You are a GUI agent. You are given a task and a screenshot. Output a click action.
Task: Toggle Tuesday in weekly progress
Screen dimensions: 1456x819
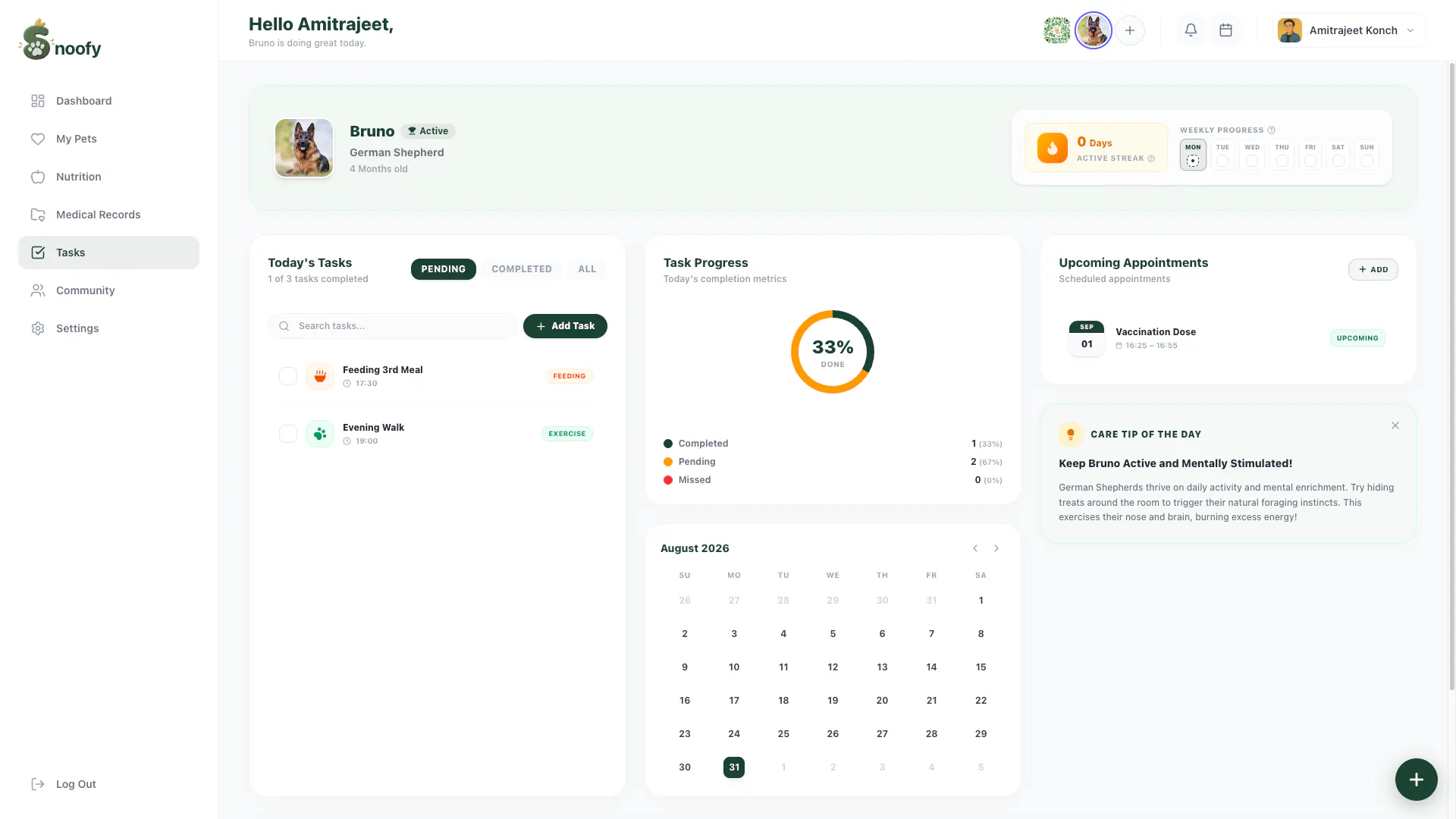coord(1222,155)
